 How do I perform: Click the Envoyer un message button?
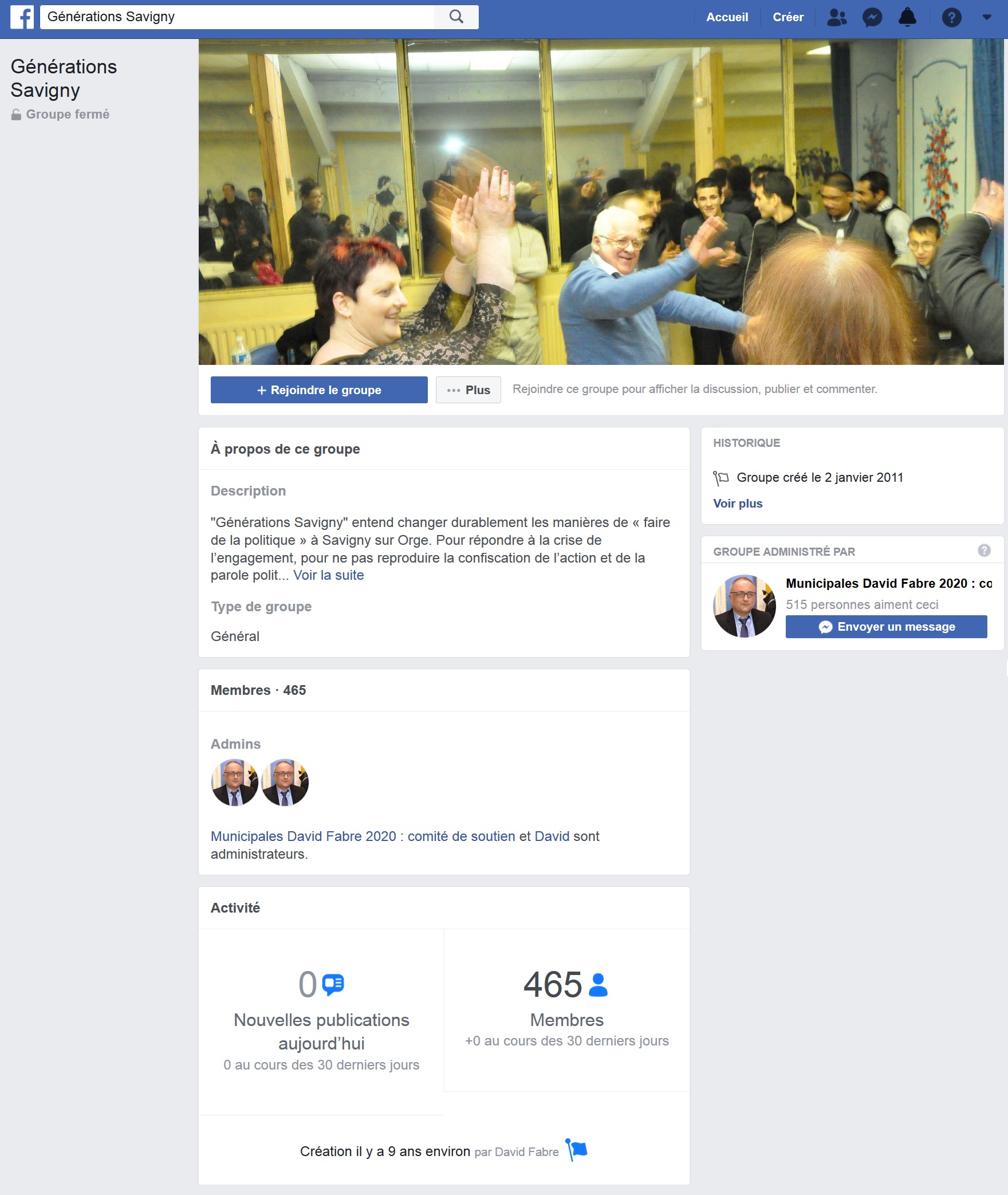click(886, 627)
